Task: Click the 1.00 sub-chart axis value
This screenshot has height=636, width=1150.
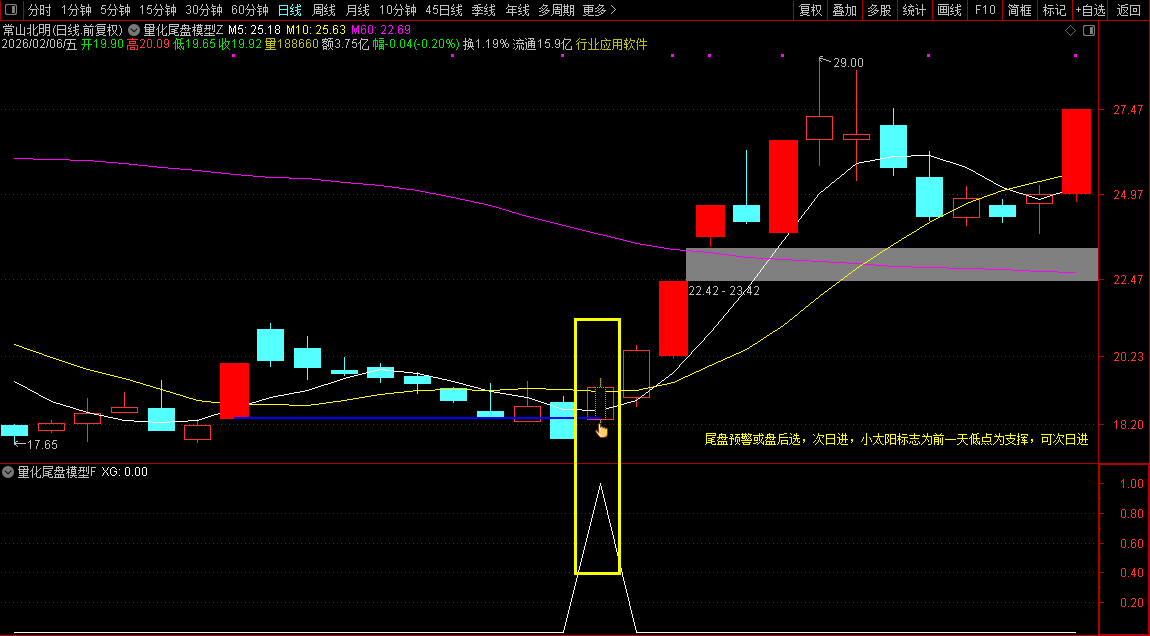Action: pos(1132,483)
